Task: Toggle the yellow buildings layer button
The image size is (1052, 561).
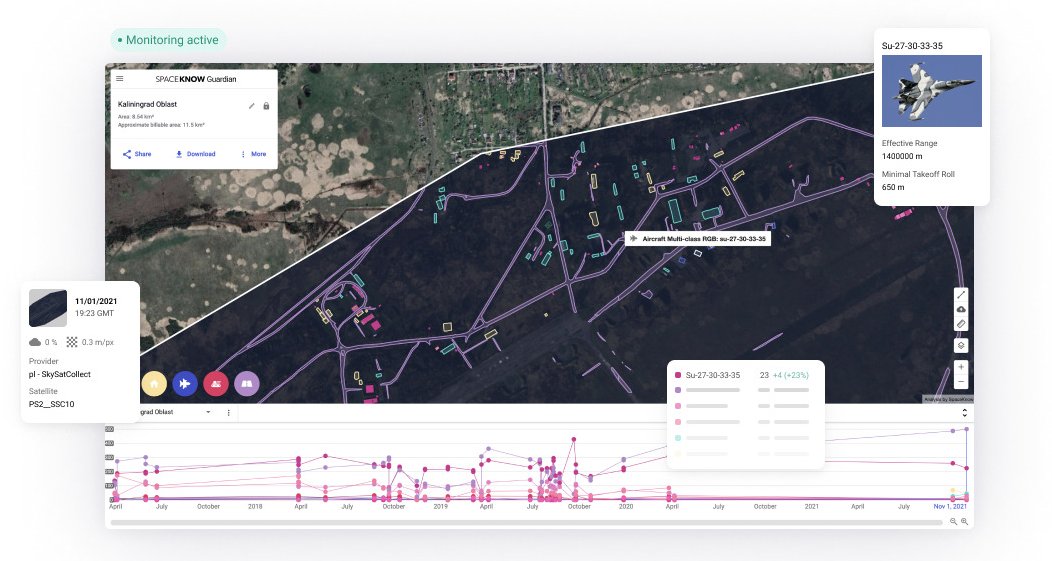Action: pyautogui.click(x=154, y=384)
